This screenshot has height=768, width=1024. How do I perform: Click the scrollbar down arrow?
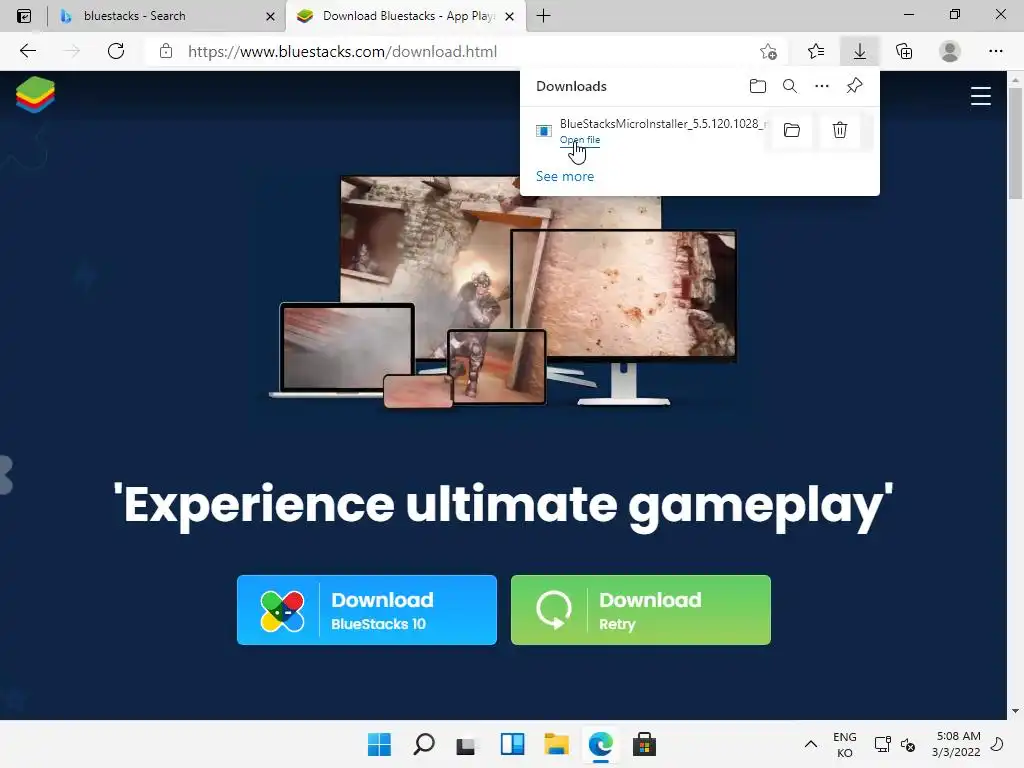point(1015,711)
